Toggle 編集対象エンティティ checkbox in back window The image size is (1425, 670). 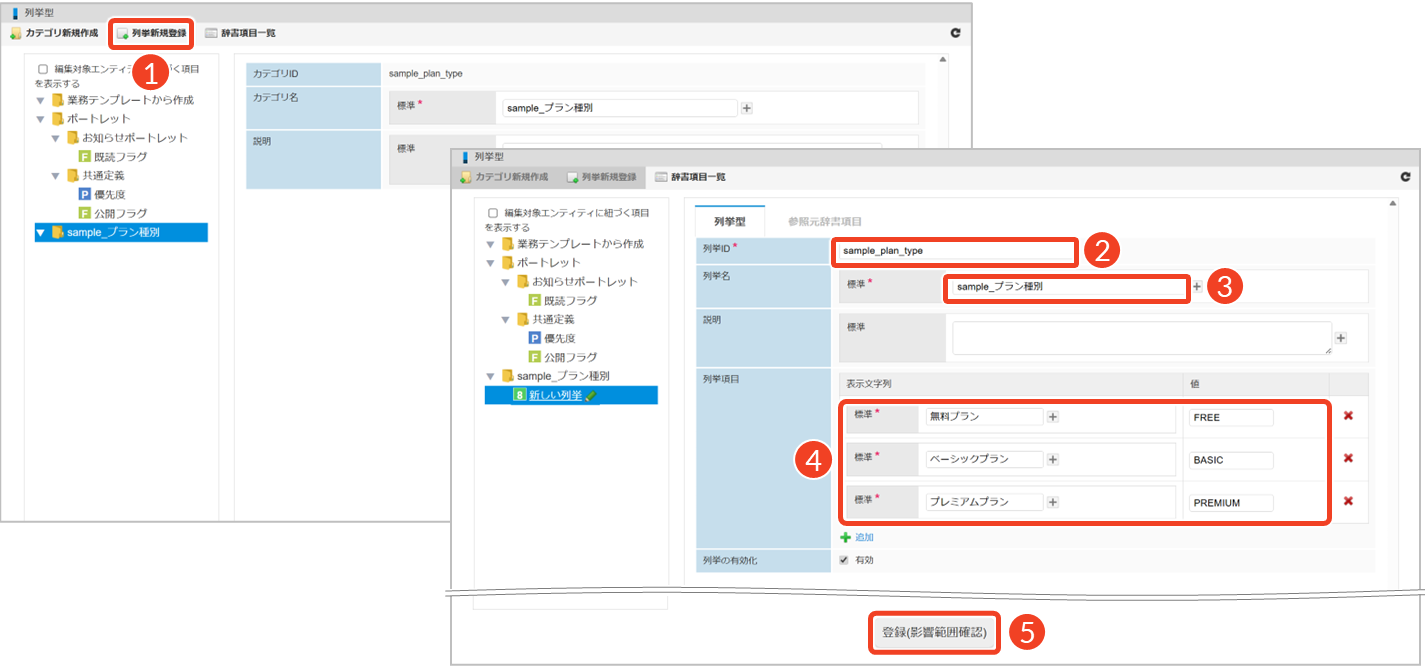[x=42, y=69]
